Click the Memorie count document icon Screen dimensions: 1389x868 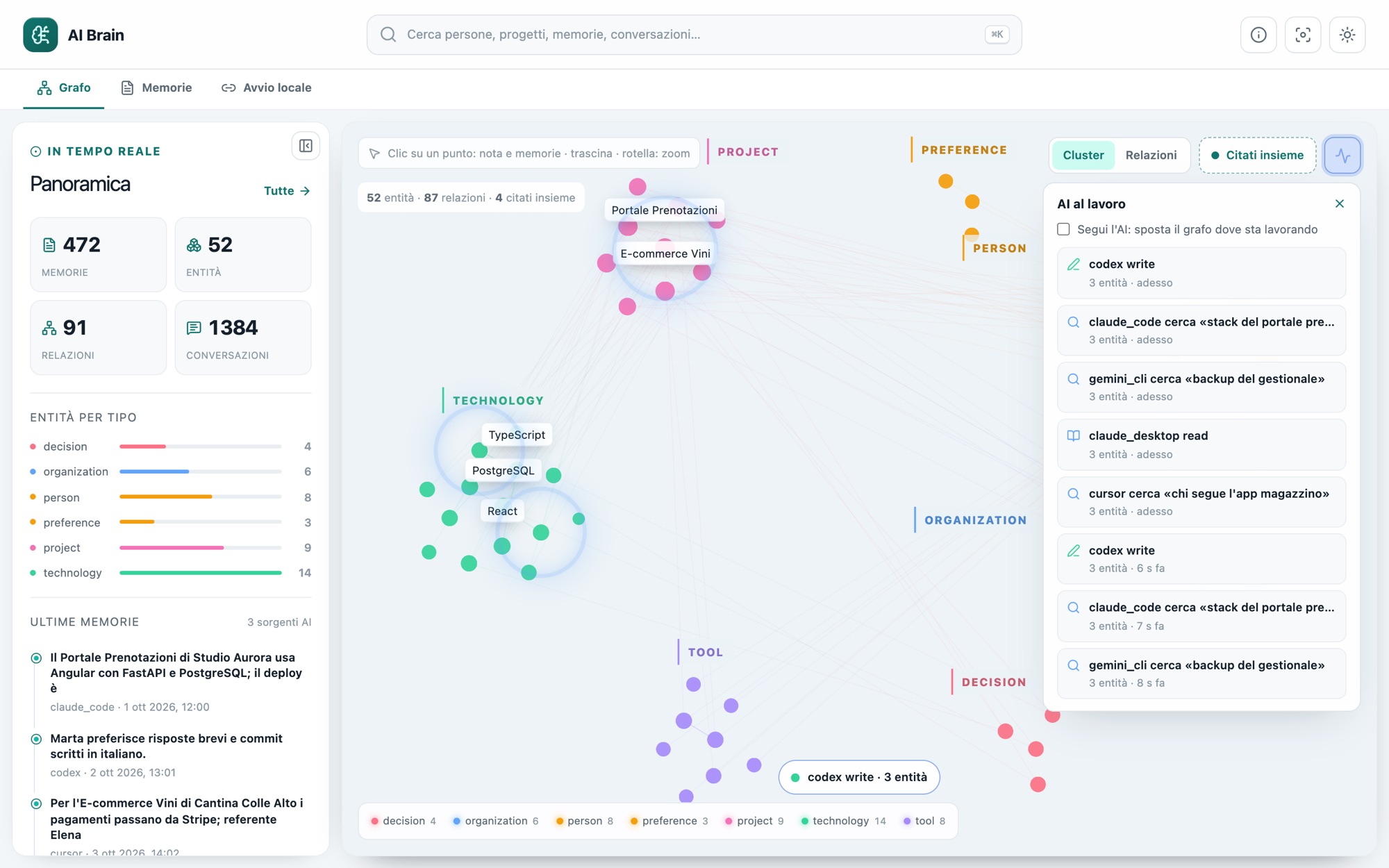tap(49, 245)
